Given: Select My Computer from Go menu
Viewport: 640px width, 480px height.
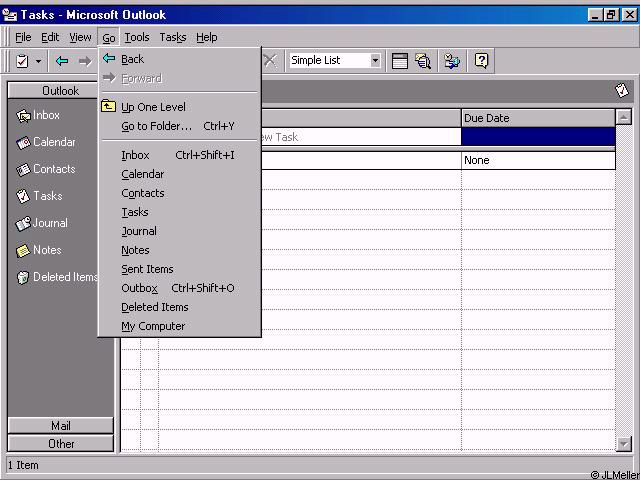Looking at the screenshot, I should (x=153, y=326).
